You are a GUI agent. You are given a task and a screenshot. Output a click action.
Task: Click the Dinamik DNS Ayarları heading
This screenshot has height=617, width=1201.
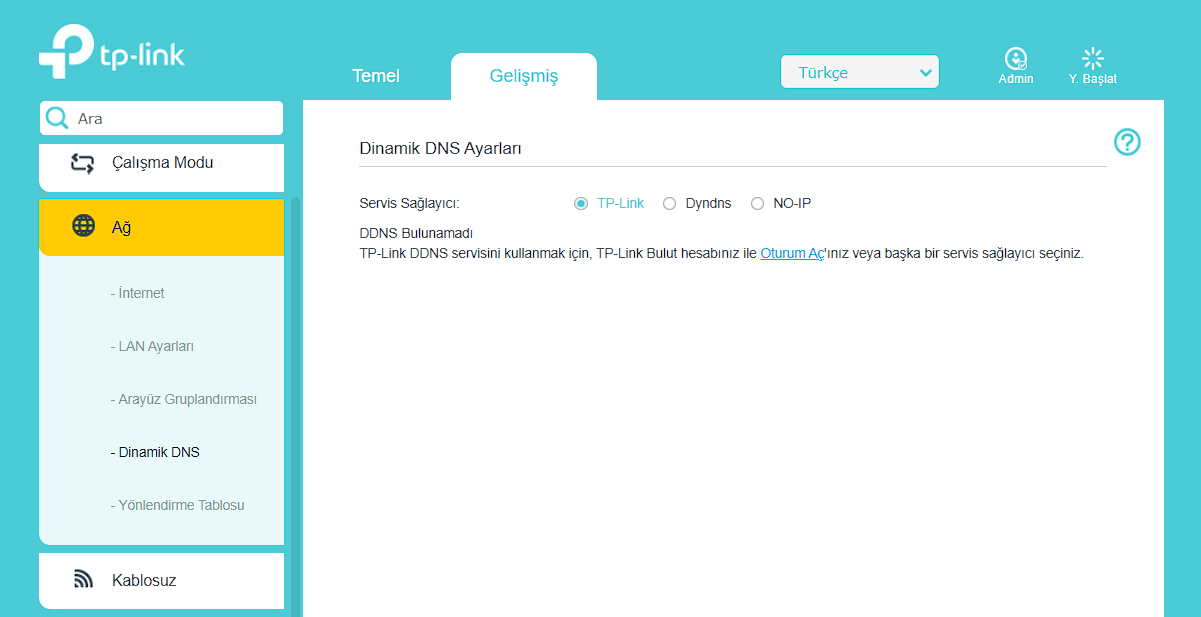click(441, 148)
